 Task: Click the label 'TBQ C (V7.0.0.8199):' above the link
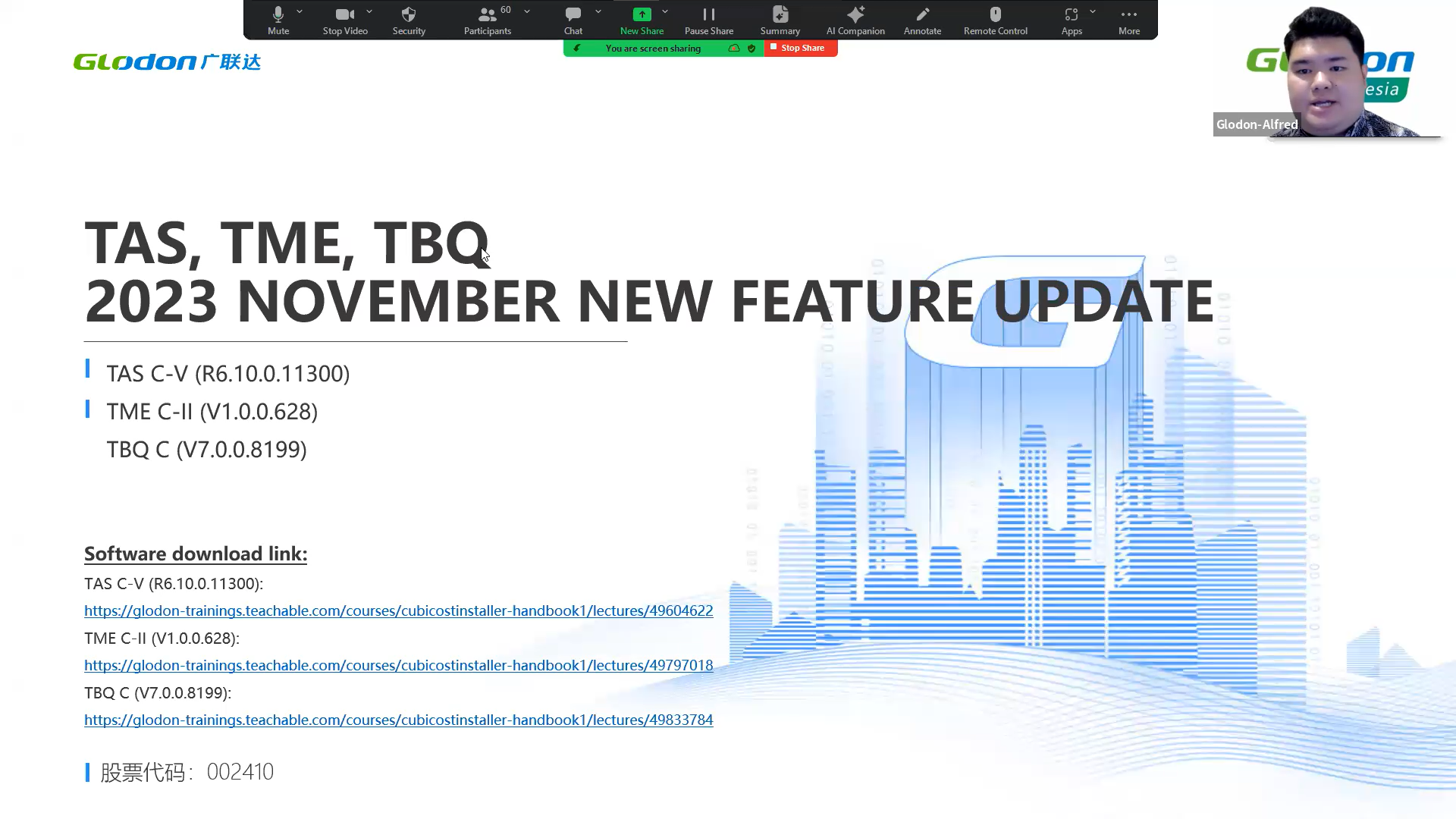click(158, 692)
